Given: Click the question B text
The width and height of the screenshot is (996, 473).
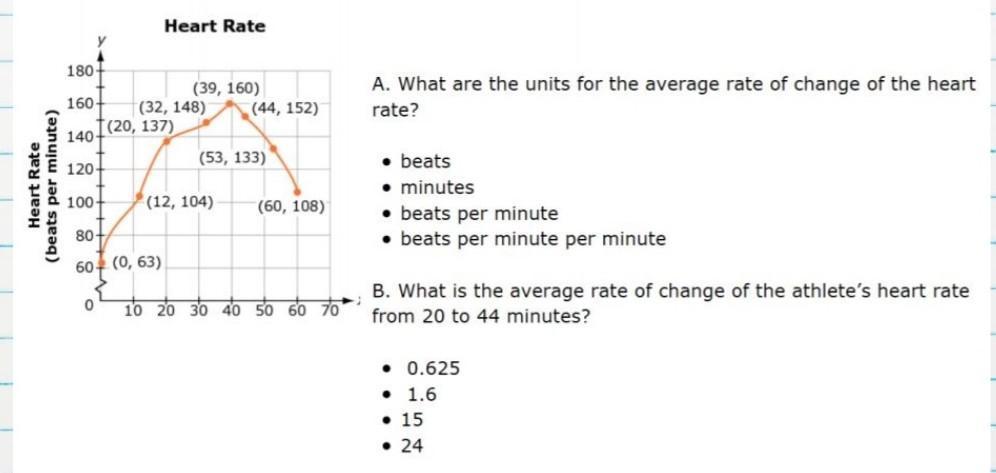Looking at the screenshot, I should click(x=670, y=303).
